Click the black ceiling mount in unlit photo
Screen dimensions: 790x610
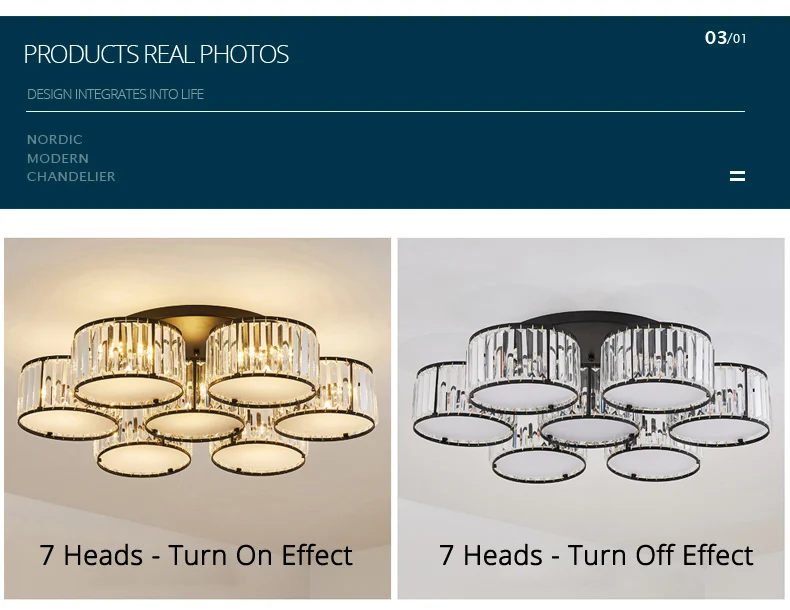(x=589, y=327)
